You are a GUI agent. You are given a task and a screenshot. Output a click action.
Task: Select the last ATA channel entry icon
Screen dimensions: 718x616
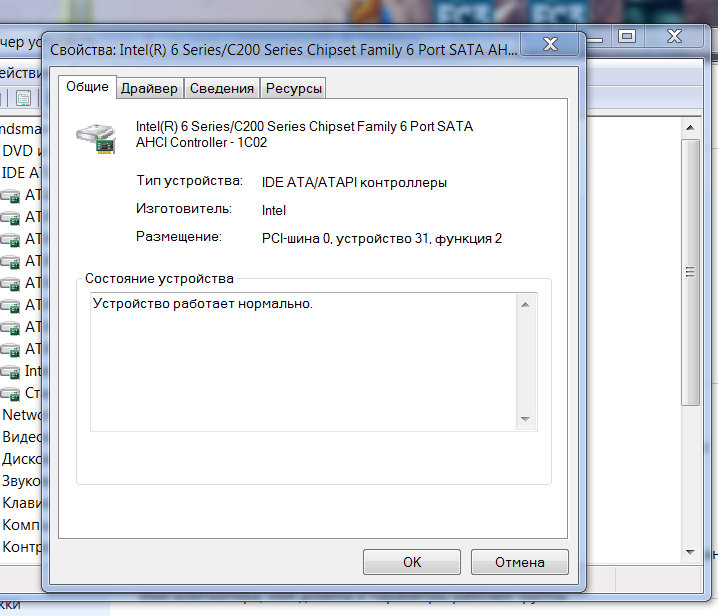pyautogui.click(x=11, y=350)
